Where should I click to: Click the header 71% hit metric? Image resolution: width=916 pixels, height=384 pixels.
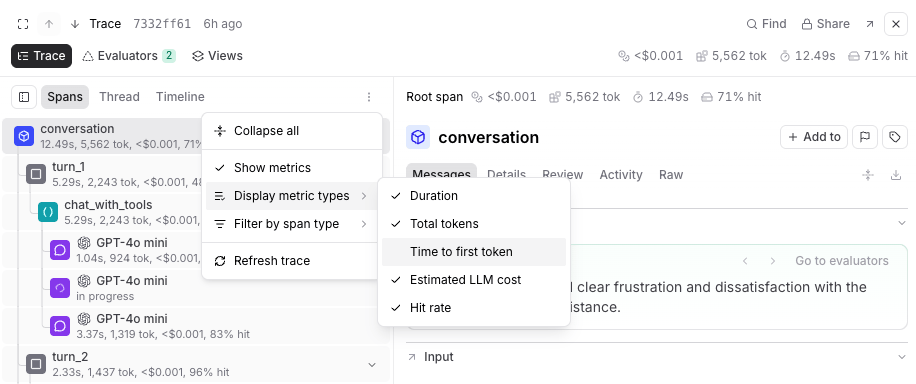[877, 56]
